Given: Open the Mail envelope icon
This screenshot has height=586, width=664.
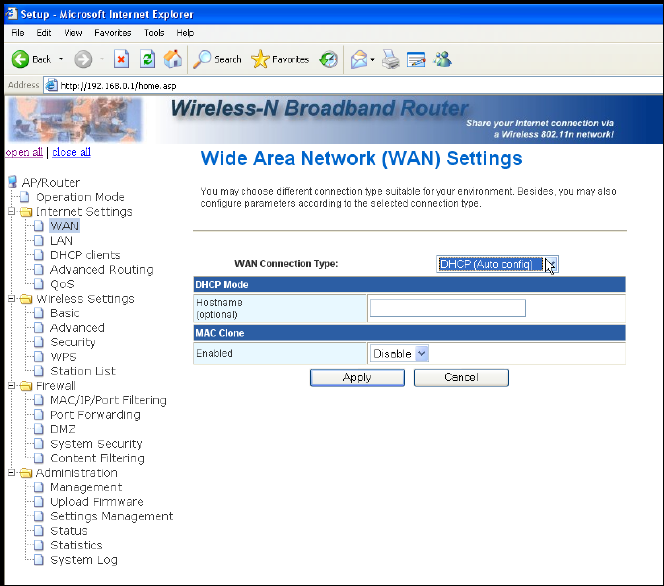Looking at the screenshot, I should (359, 59).
